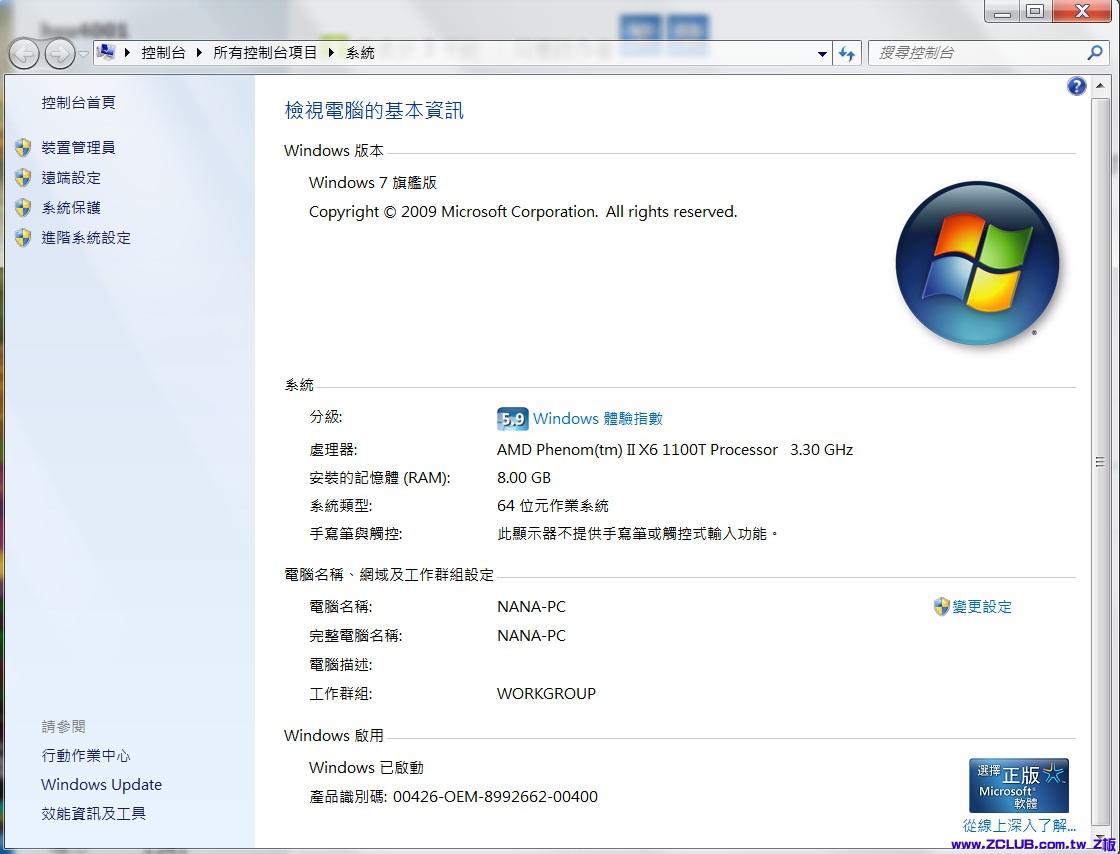
Task: Go to 控制台首頁
Action: pyautogui.click(x=79, y=103)
